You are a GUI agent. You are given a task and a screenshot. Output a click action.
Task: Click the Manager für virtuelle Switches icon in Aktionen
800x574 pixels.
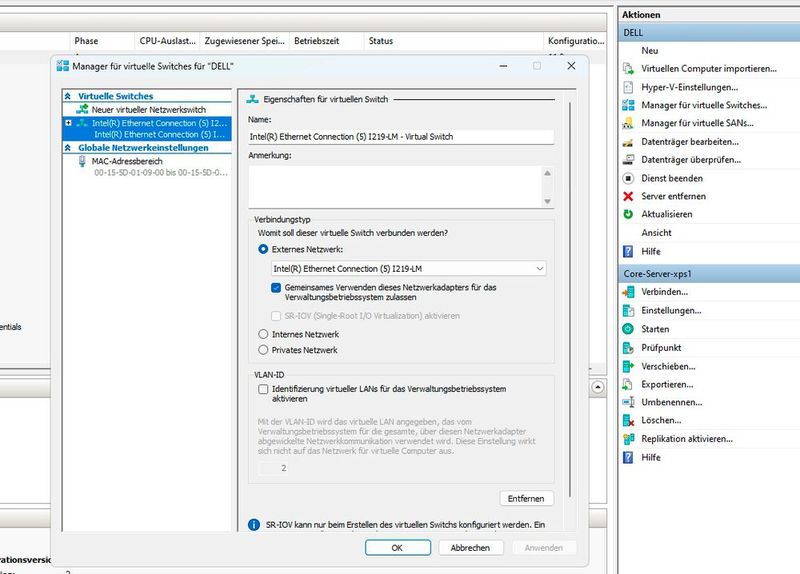tap(628, 105)
